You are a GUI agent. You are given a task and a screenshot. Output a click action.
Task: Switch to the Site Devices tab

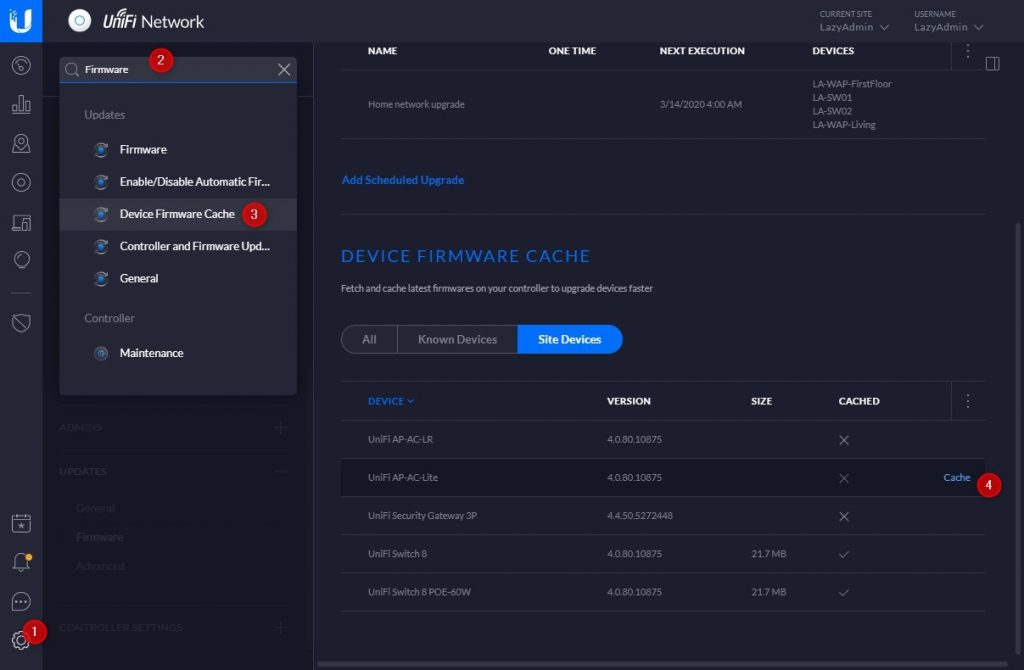pyautogui.click(x=569, y=340)
